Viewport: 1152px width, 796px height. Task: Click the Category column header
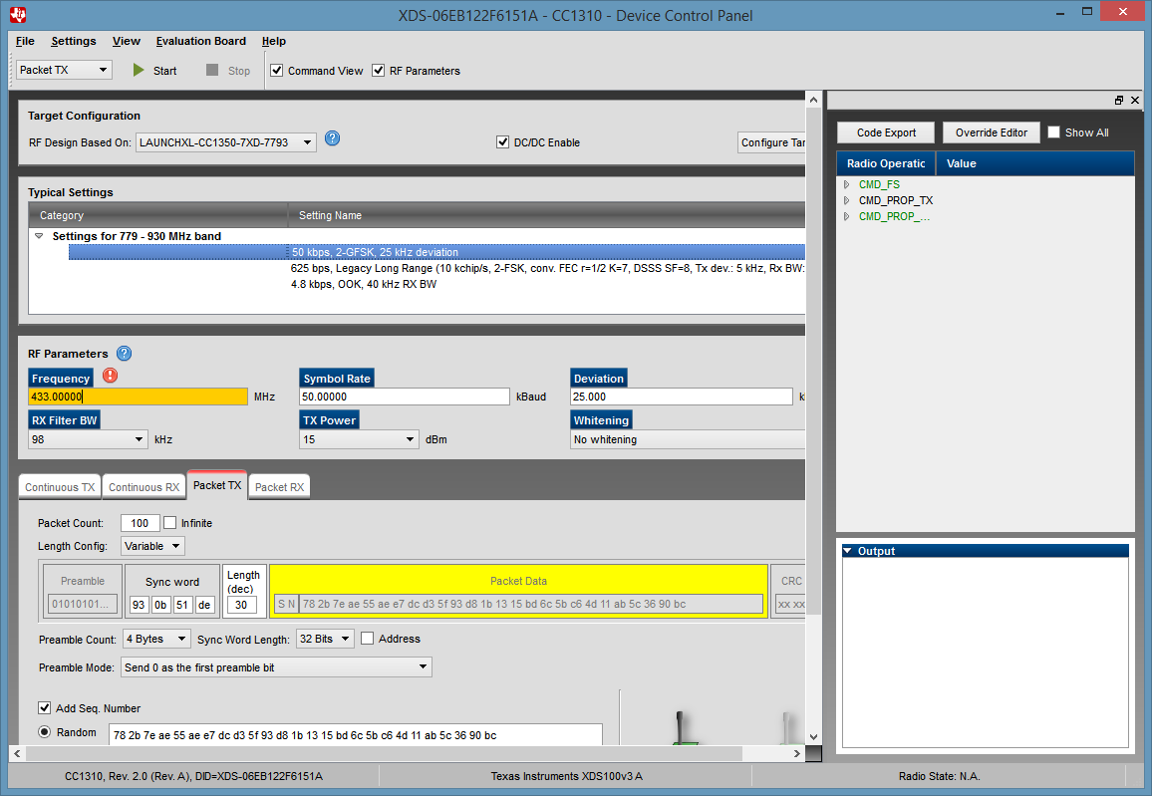158,215
